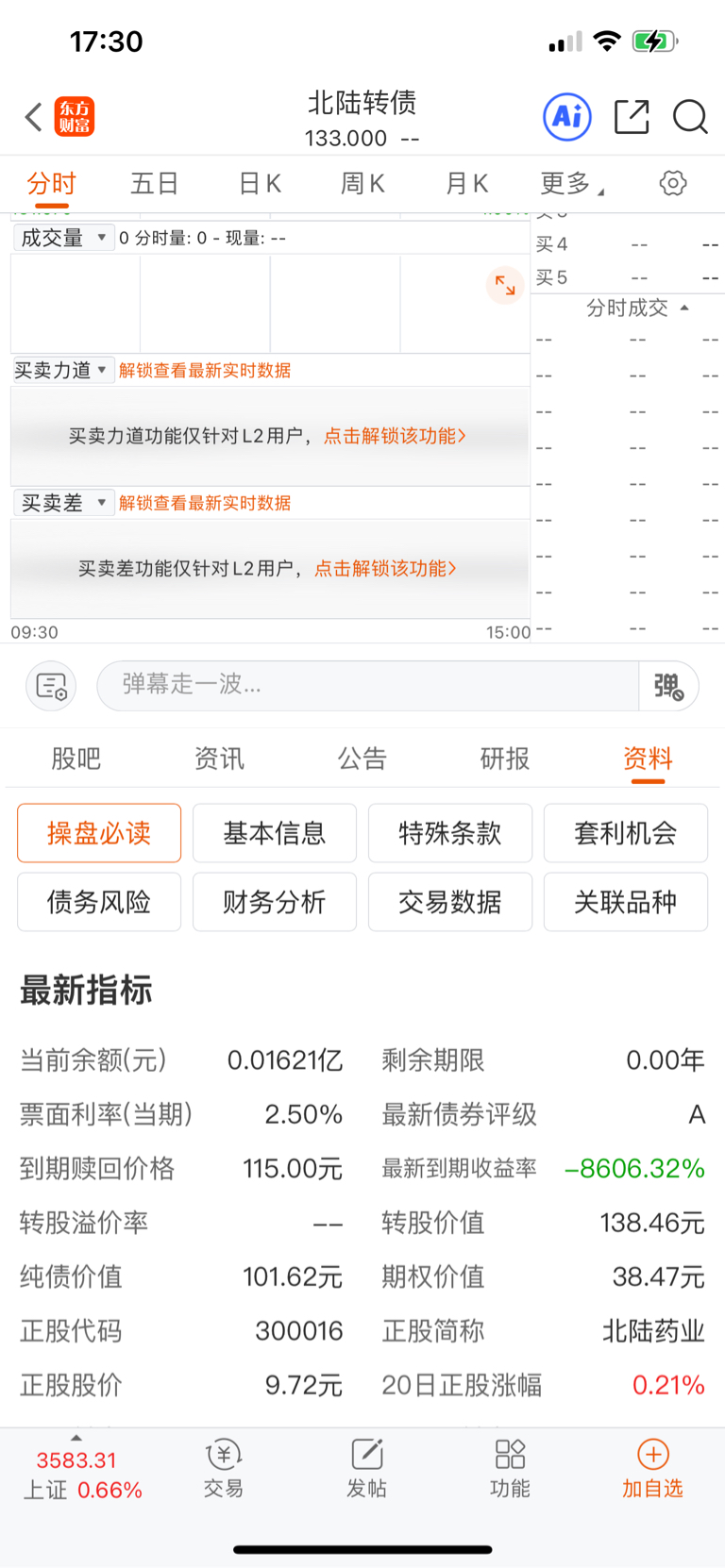Open chart settings gear icon
The image size is (725, 1568).
pos(673,183)
